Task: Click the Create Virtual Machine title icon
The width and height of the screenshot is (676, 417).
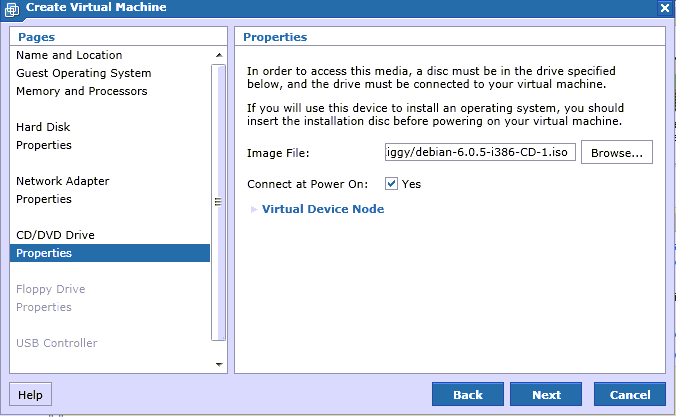Action: (12, 9)
